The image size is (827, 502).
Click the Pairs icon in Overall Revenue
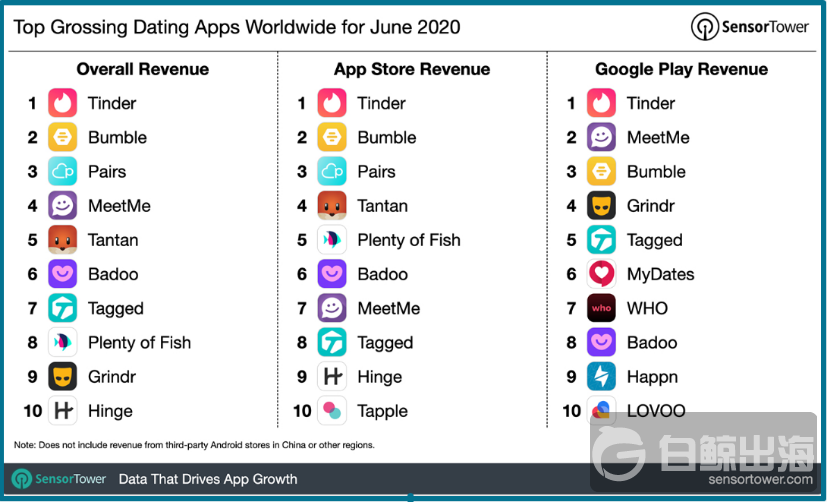(62, 171)
